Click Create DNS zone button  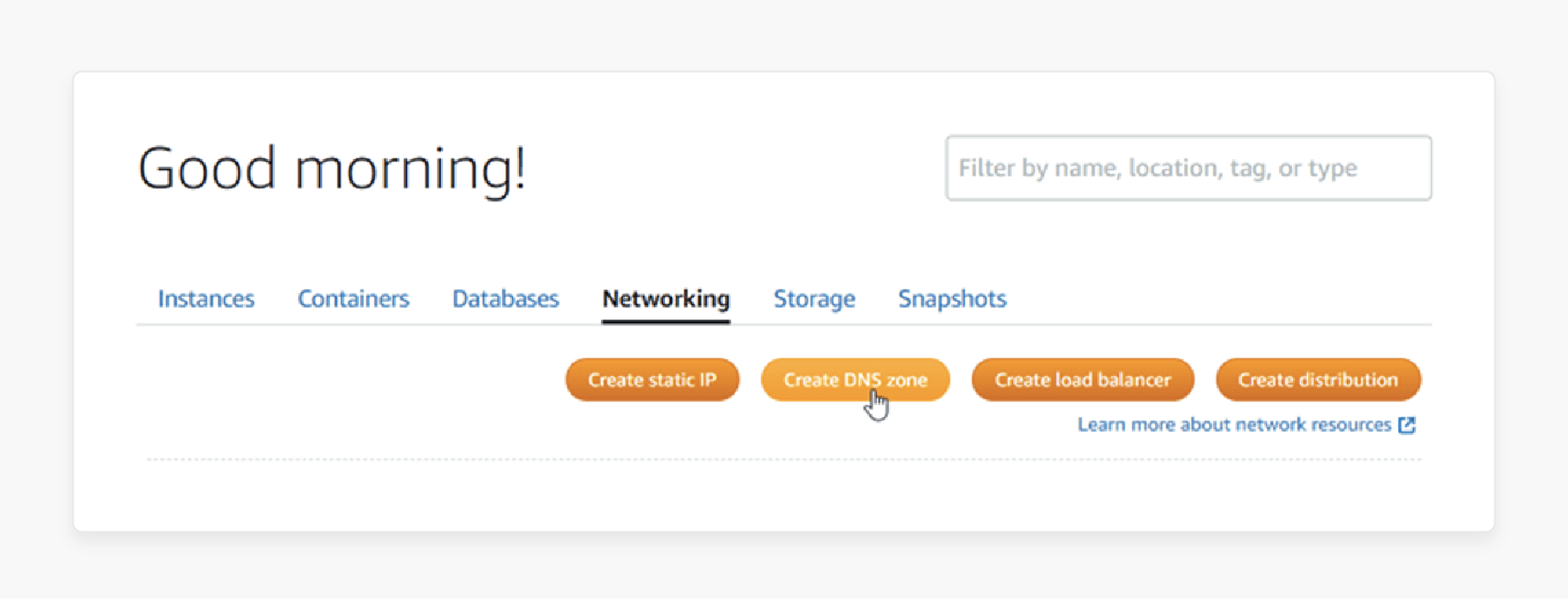855,380
